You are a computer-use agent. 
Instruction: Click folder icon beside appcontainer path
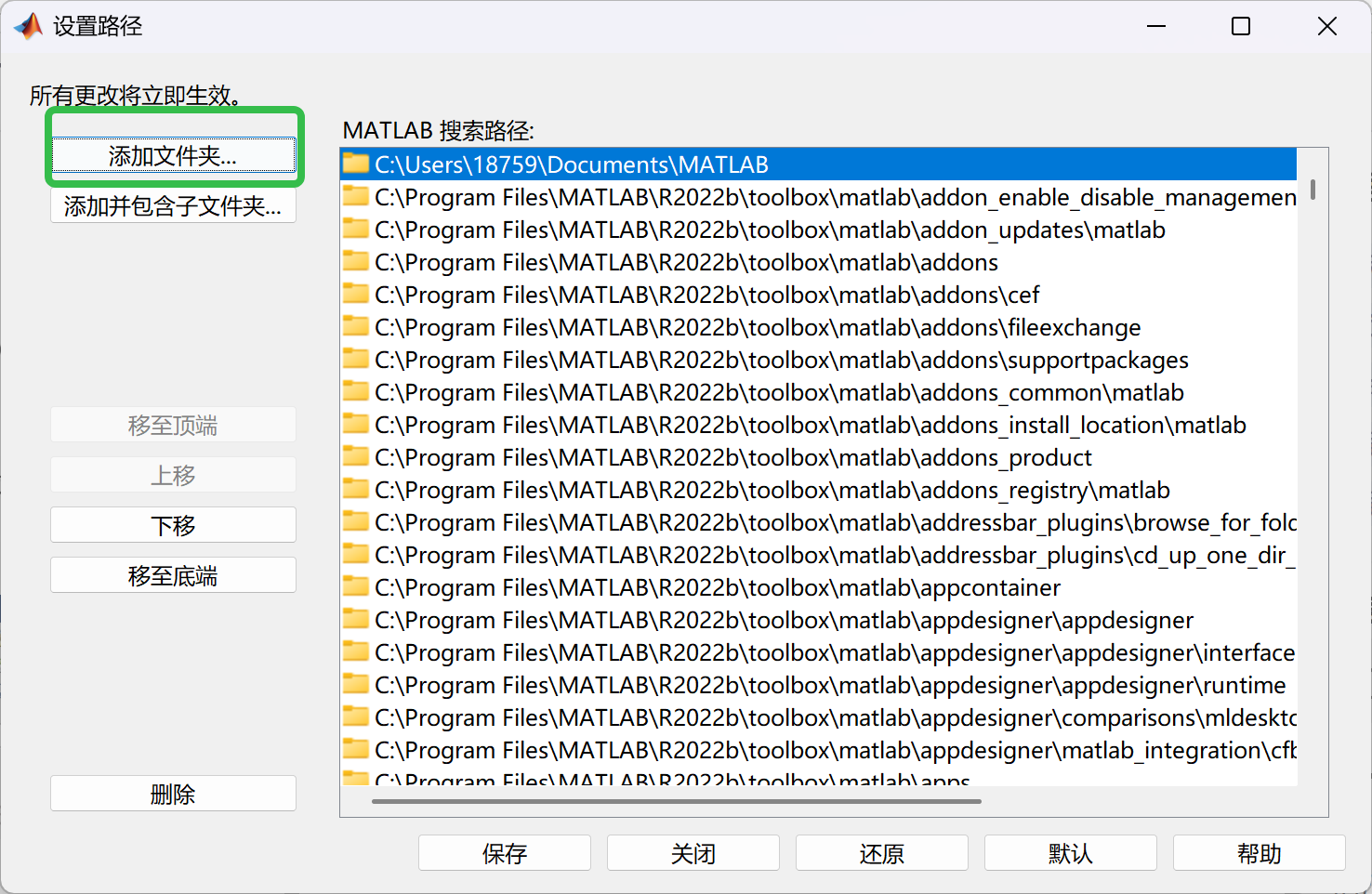click(355, 586)
